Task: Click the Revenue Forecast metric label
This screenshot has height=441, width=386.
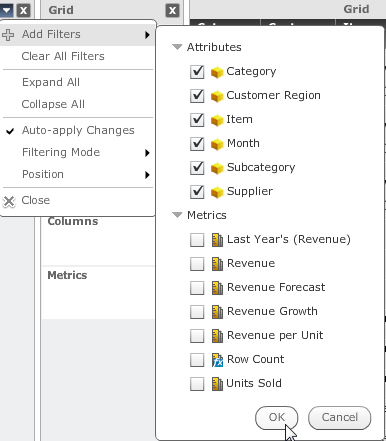Action: point(276,287)
